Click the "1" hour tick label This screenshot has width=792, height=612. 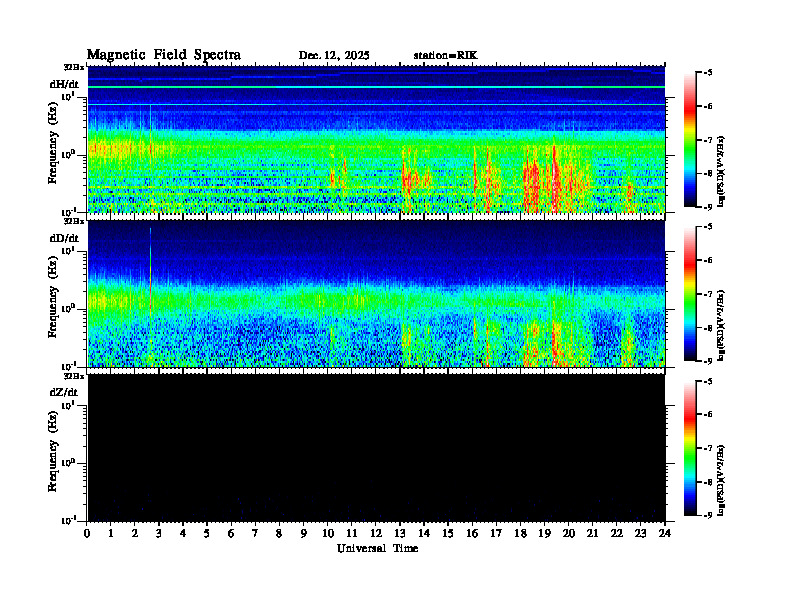(x=111, y=534)
